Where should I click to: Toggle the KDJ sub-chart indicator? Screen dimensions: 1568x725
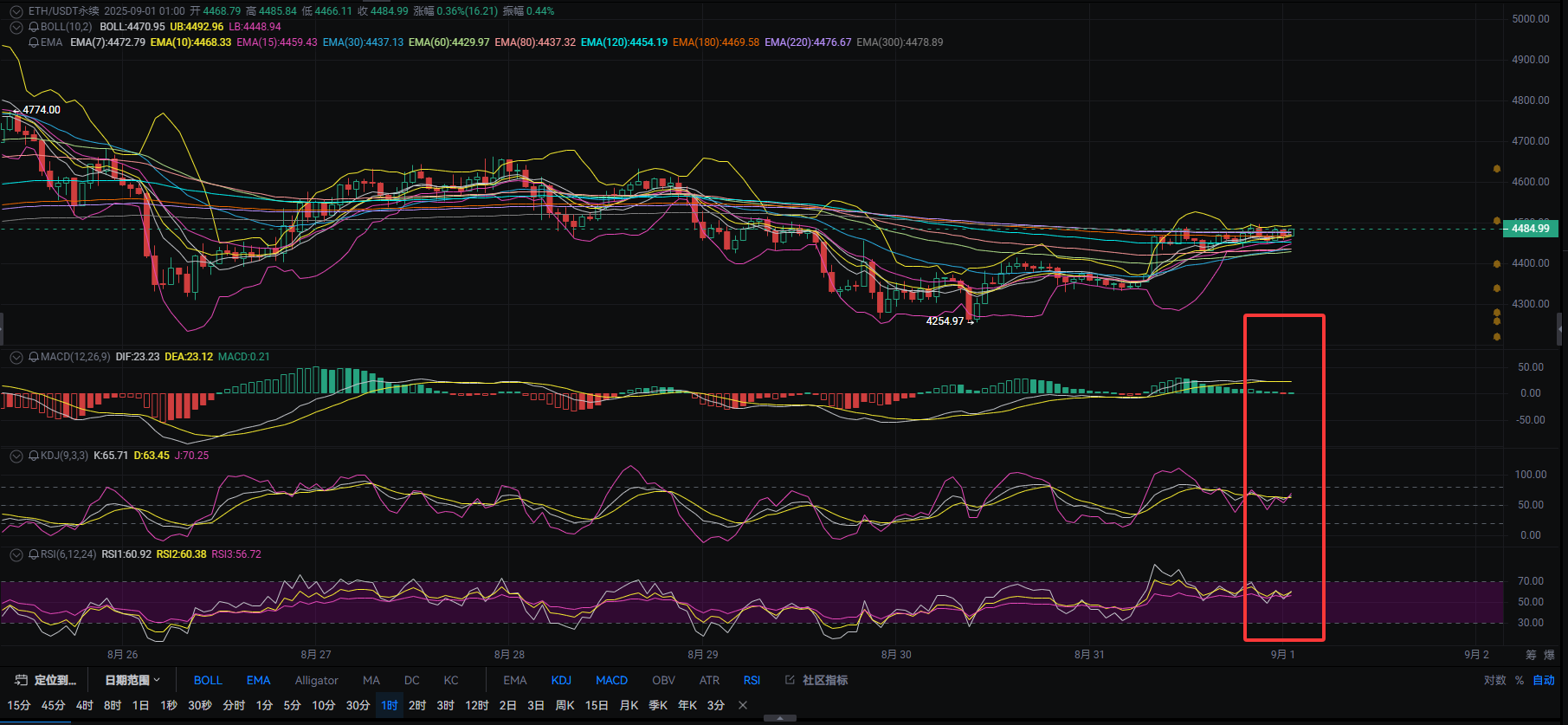[561, 680]
